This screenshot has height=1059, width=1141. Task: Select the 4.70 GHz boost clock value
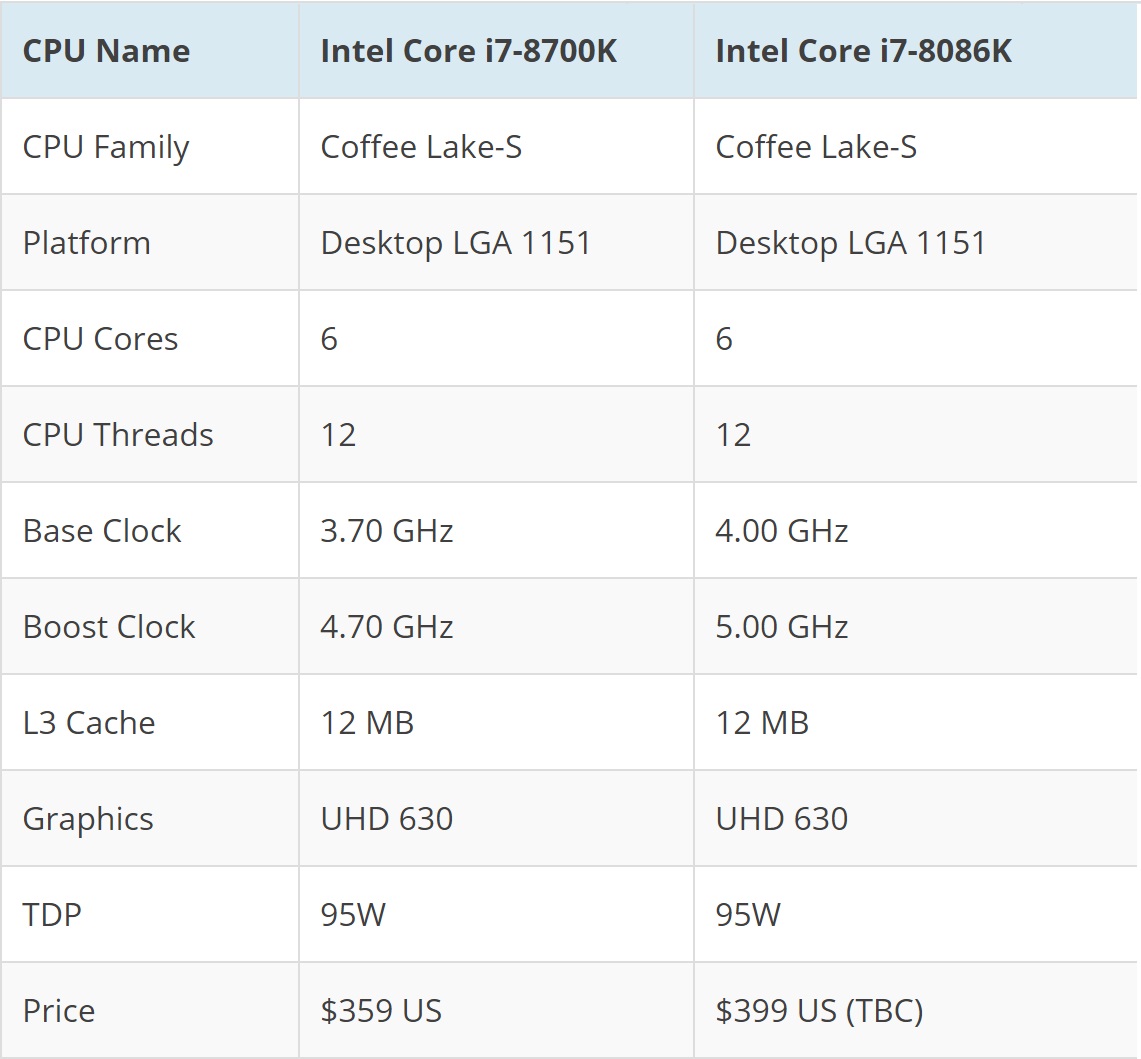coord(387,627)
